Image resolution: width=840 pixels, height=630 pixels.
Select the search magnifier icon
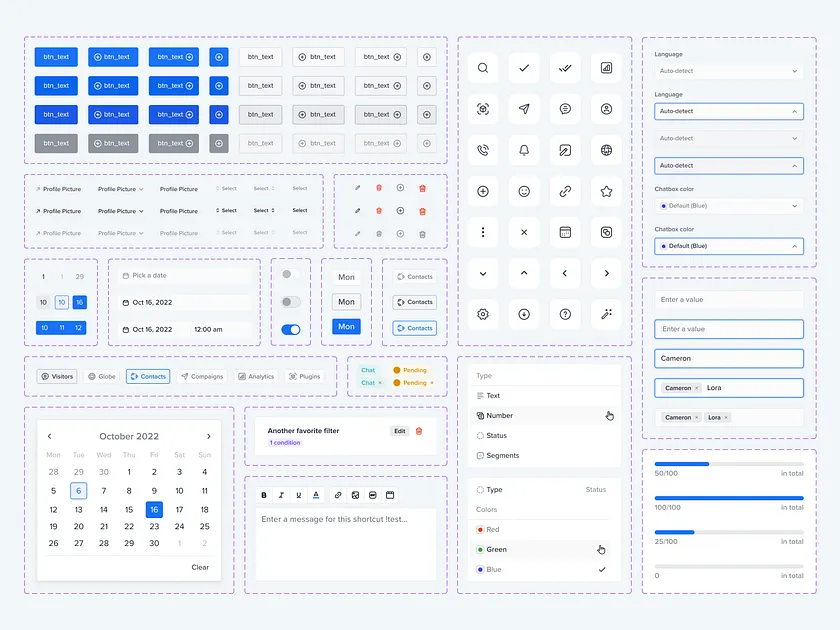click(483, 67)
